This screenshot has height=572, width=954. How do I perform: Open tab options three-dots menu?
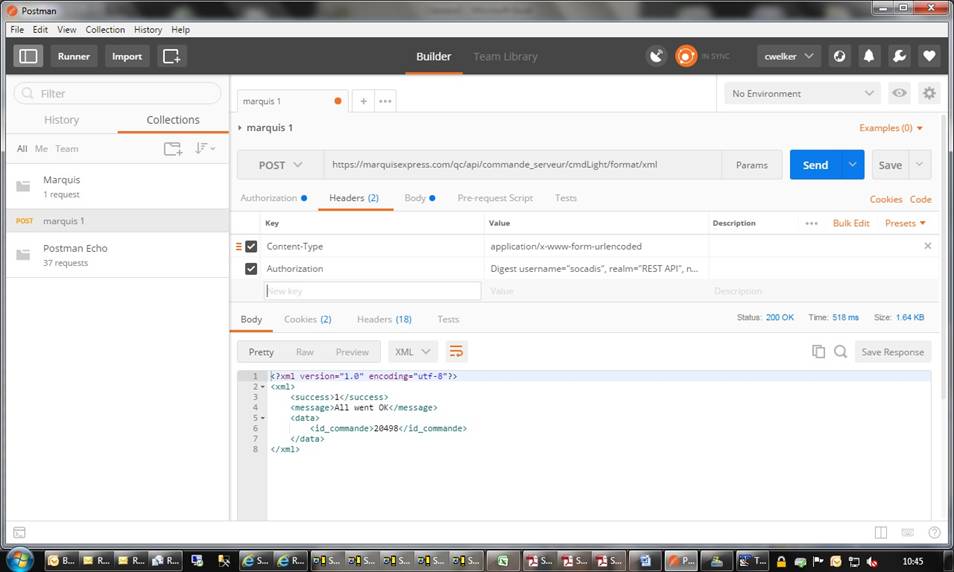tap(385, 101)
